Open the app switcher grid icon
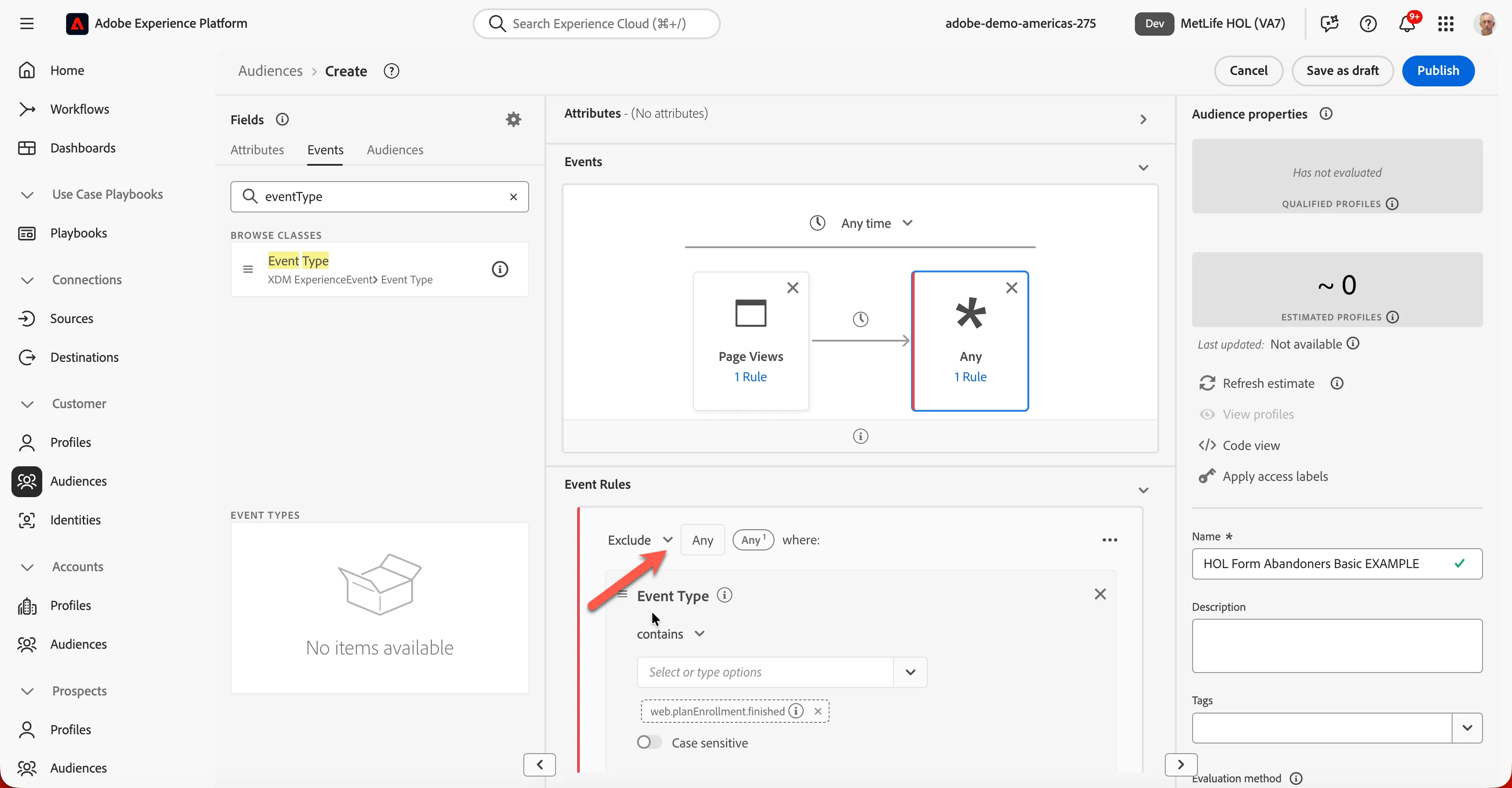 click(1445, 23)
